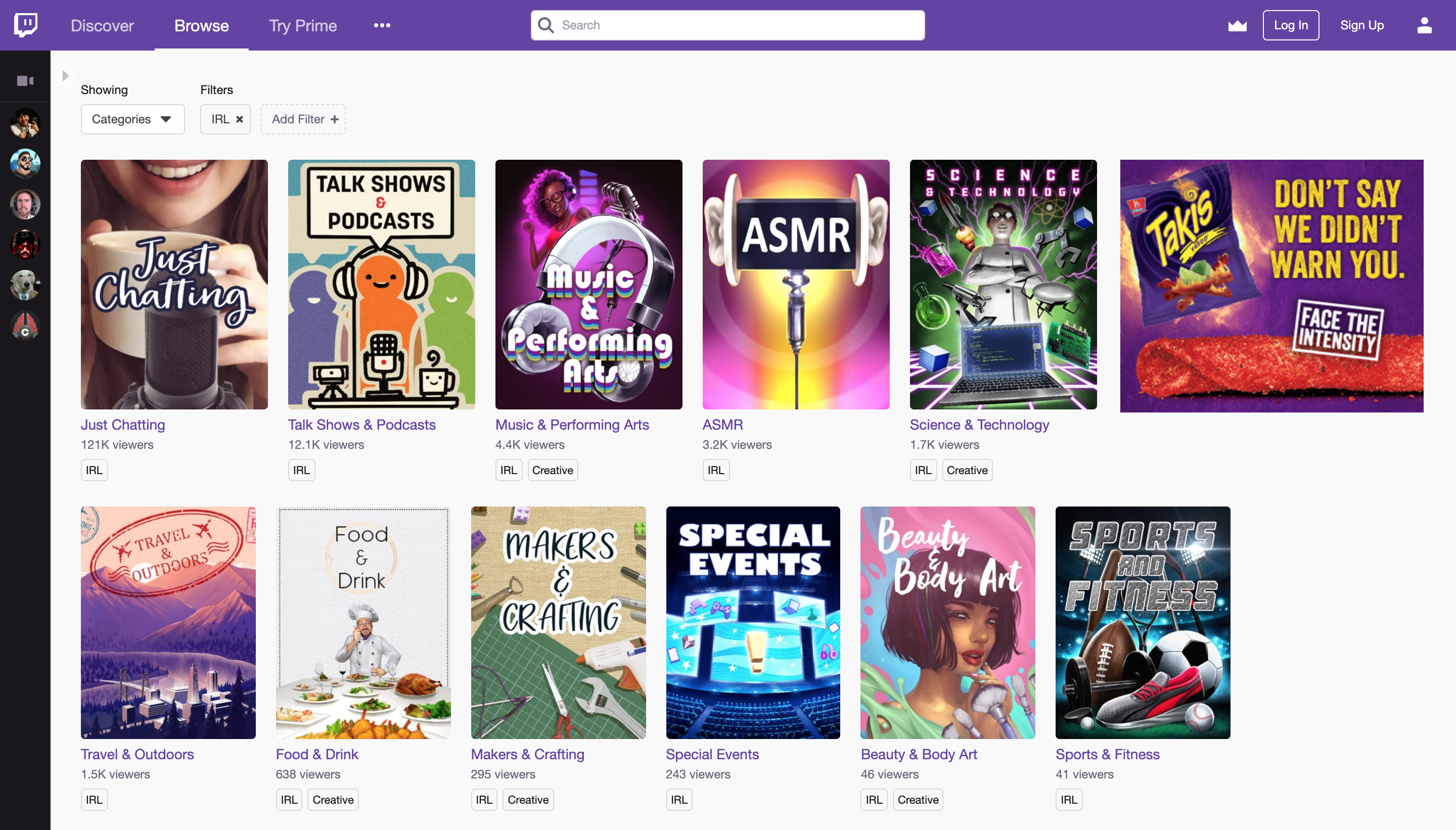Open Science & Technology link
The width and height of the screenshot is (1456, 830).
point(979,425)
